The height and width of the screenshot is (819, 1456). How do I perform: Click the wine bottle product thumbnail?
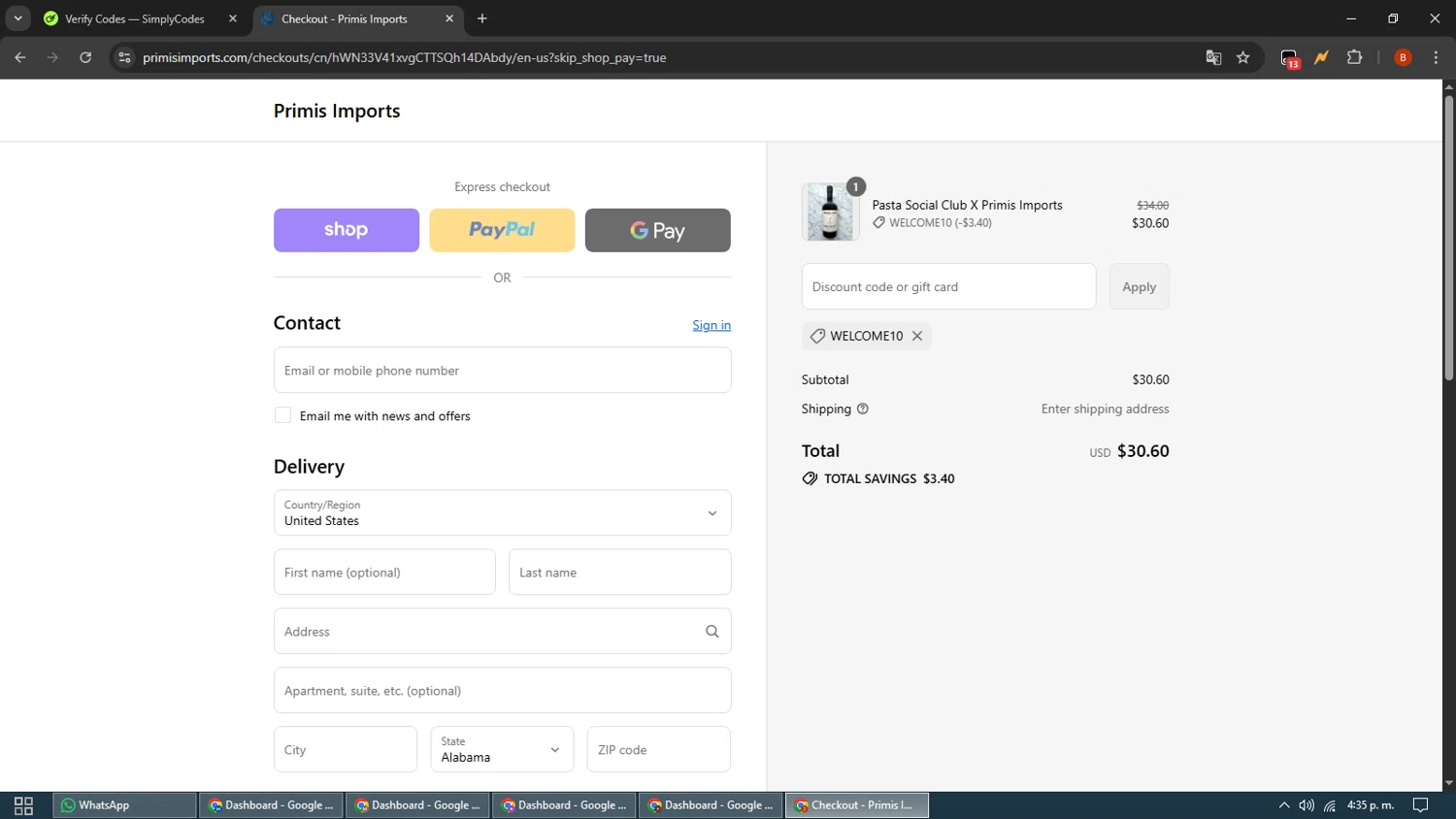(x=831, y=212)
